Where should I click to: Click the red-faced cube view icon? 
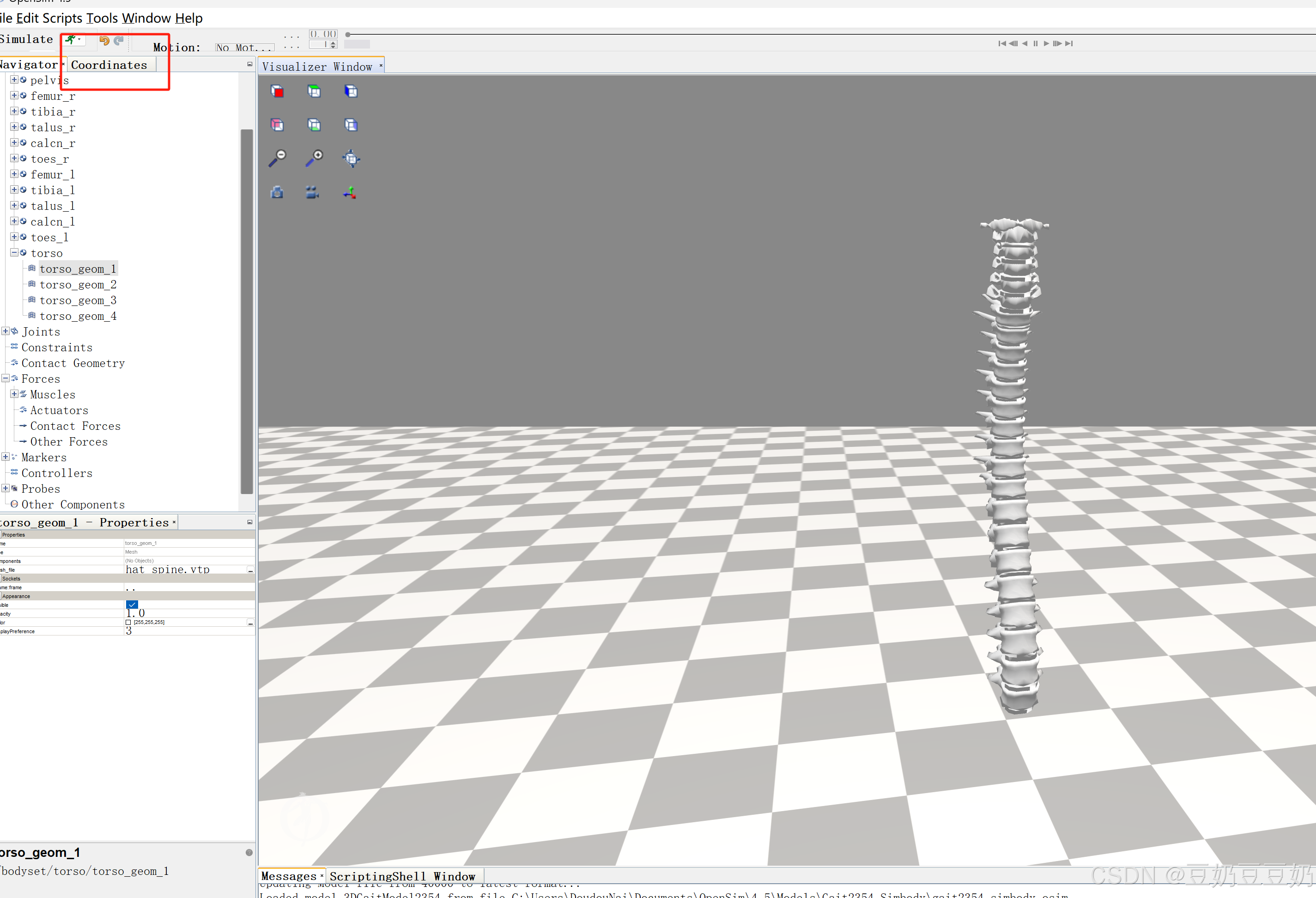point(278,91)
